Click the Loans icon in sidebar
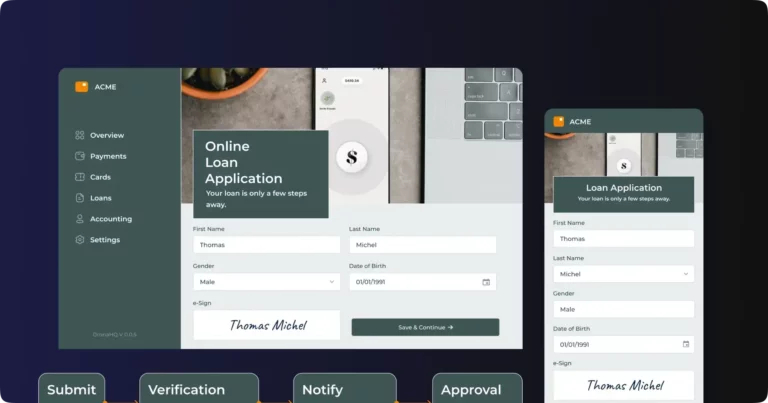Viewport: 768px width, 403px height. tap(80, 198)
